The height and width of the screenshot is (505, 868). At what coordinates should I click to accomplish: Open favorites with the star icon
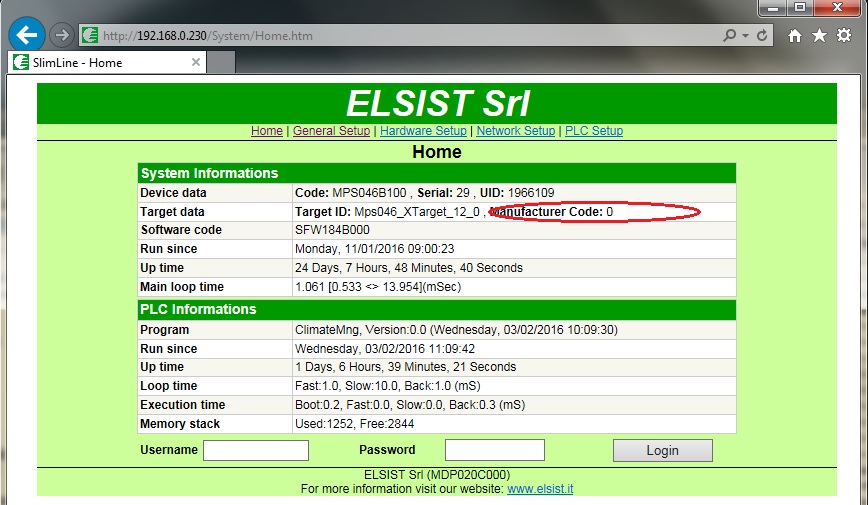tap(819, 35)
